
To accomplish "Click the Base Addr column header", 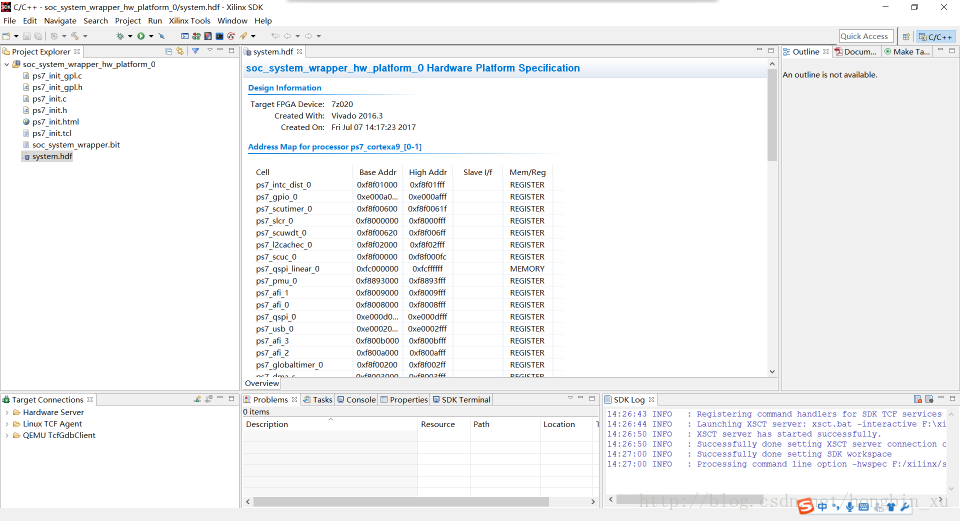I will pyautogui.click(x=377, y=173).
